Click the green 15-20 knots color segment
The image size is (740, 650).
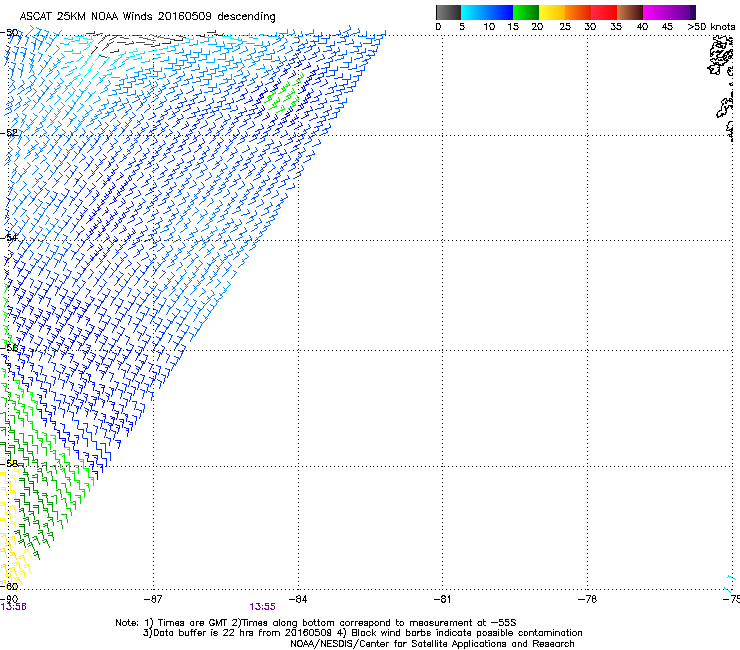pos(526,12)
